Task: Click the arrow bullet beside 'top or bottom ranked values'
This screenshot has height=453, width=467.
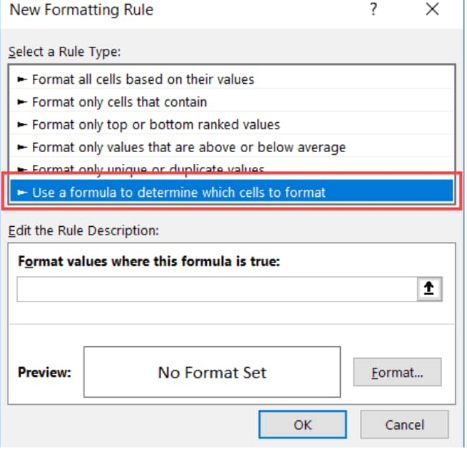Action: pyautogui.click(x=22, y=125)
